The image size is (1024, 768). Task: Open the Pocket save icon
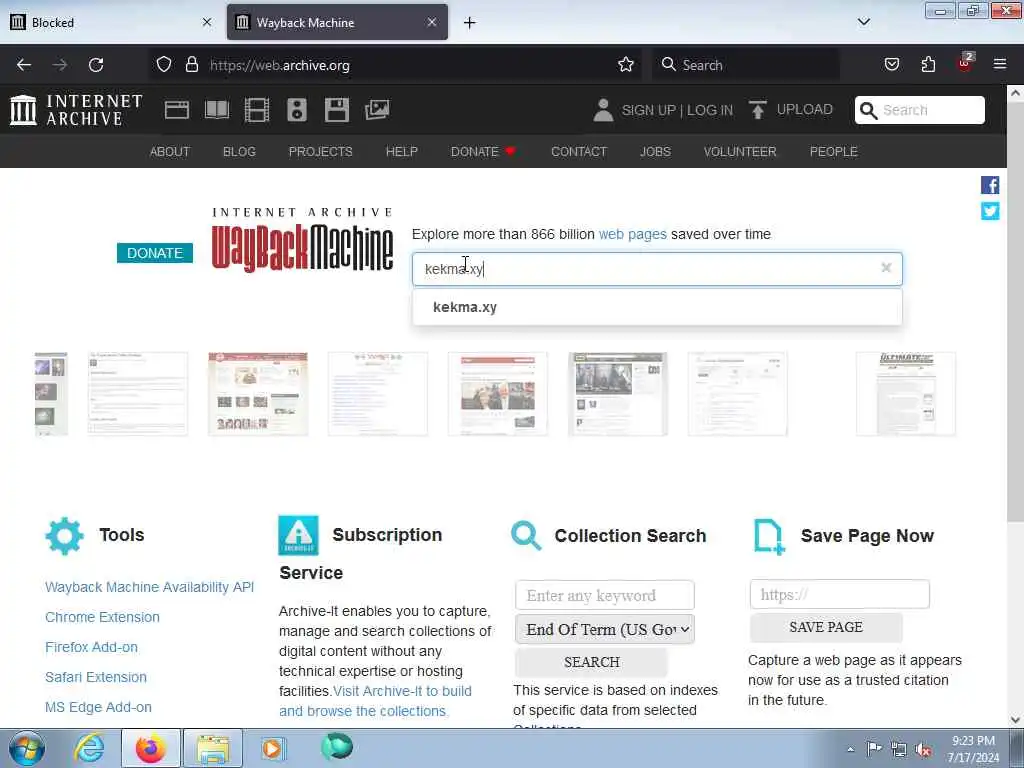point(891,65)
